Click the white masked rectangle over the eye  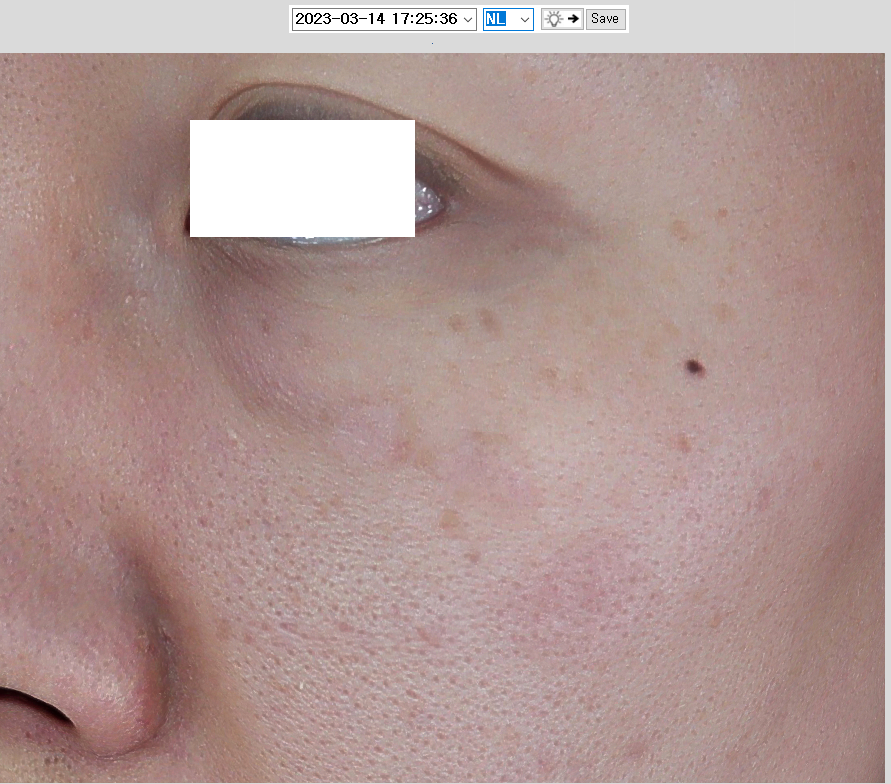point(302,178)
